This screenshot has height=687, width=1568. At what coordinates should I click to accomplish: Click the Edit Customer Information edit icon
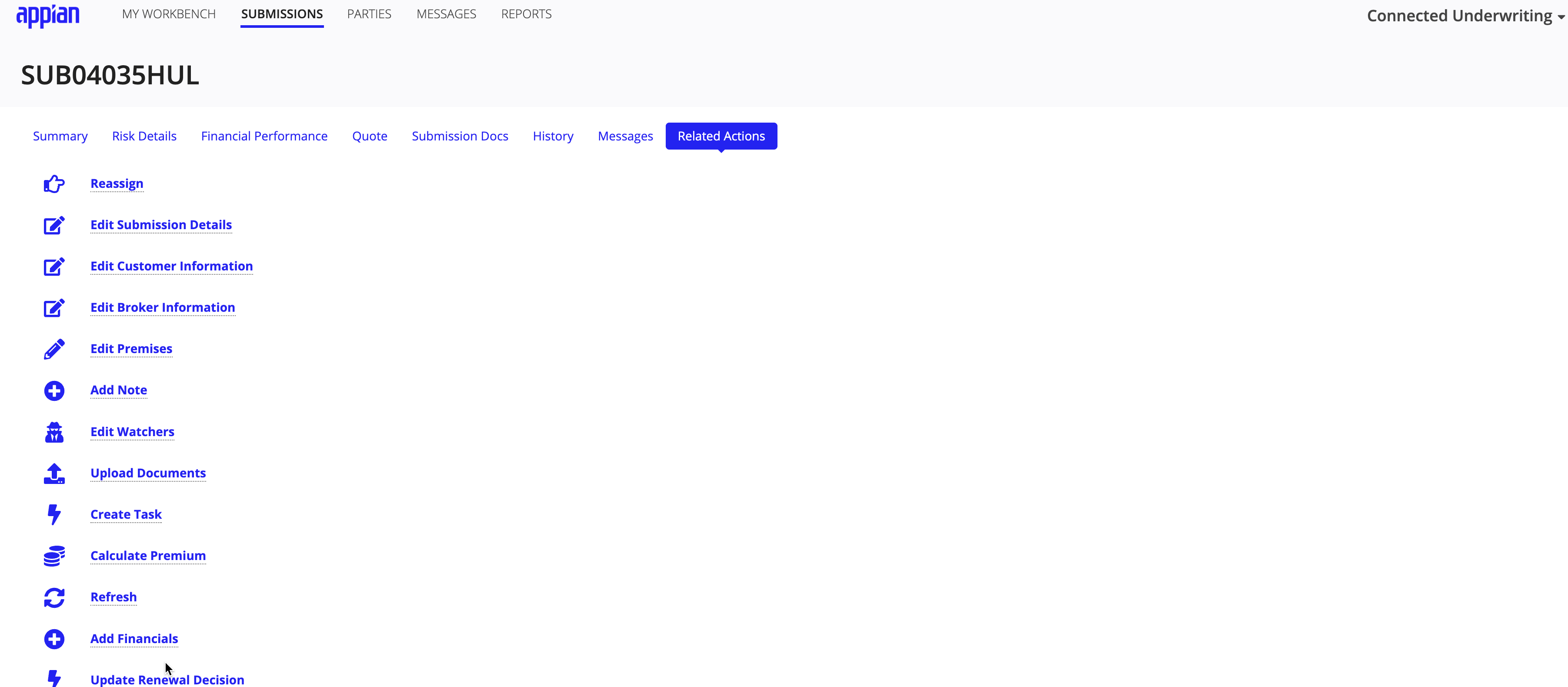pos(54,267)
